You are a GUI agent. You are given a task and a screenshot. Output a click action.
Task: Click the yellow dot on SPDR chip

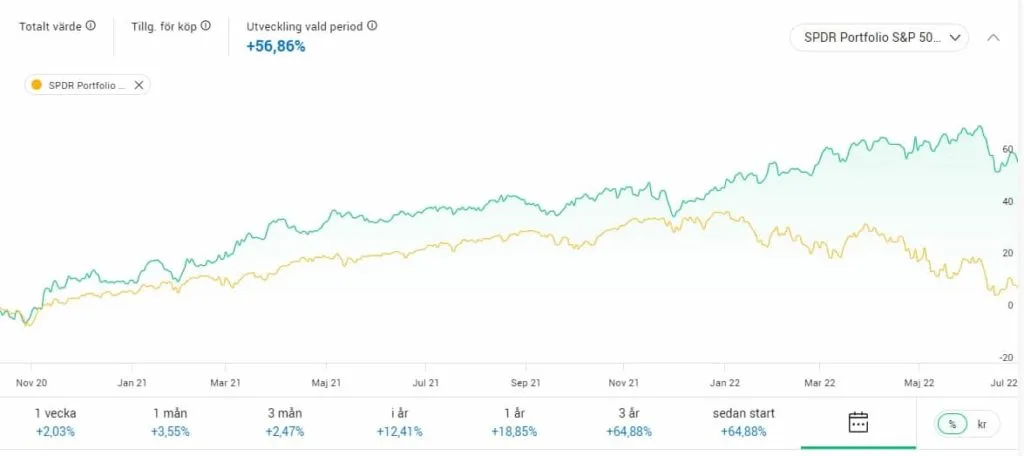(x=37, y=85)
